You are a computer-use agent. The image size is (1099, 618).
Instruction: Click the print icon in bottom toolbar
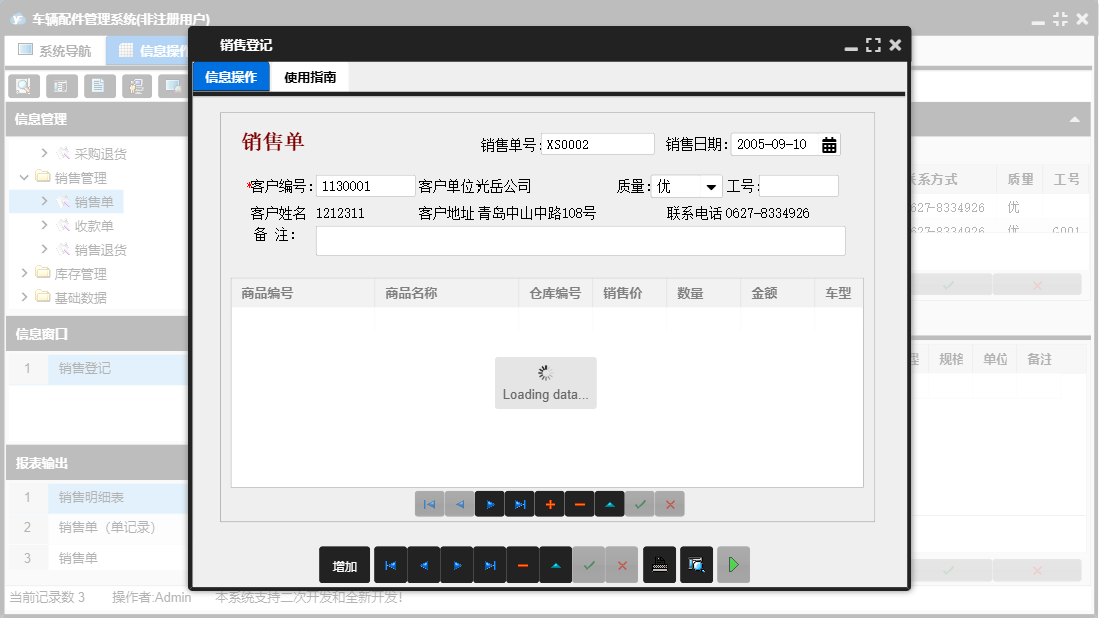click(659, 565)
